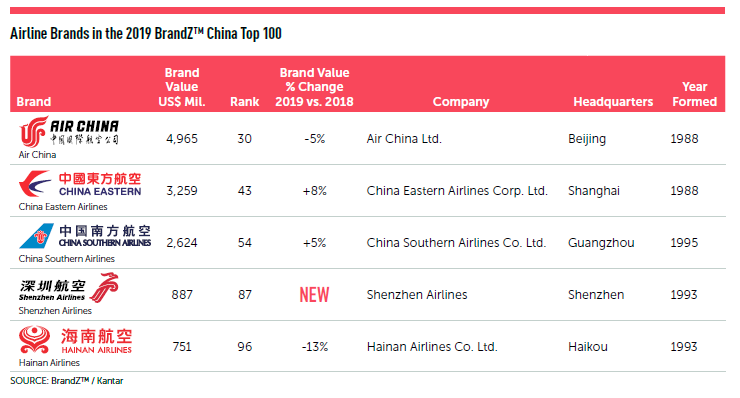Click the red NEW label for Shenzhen Airlines

314,295
